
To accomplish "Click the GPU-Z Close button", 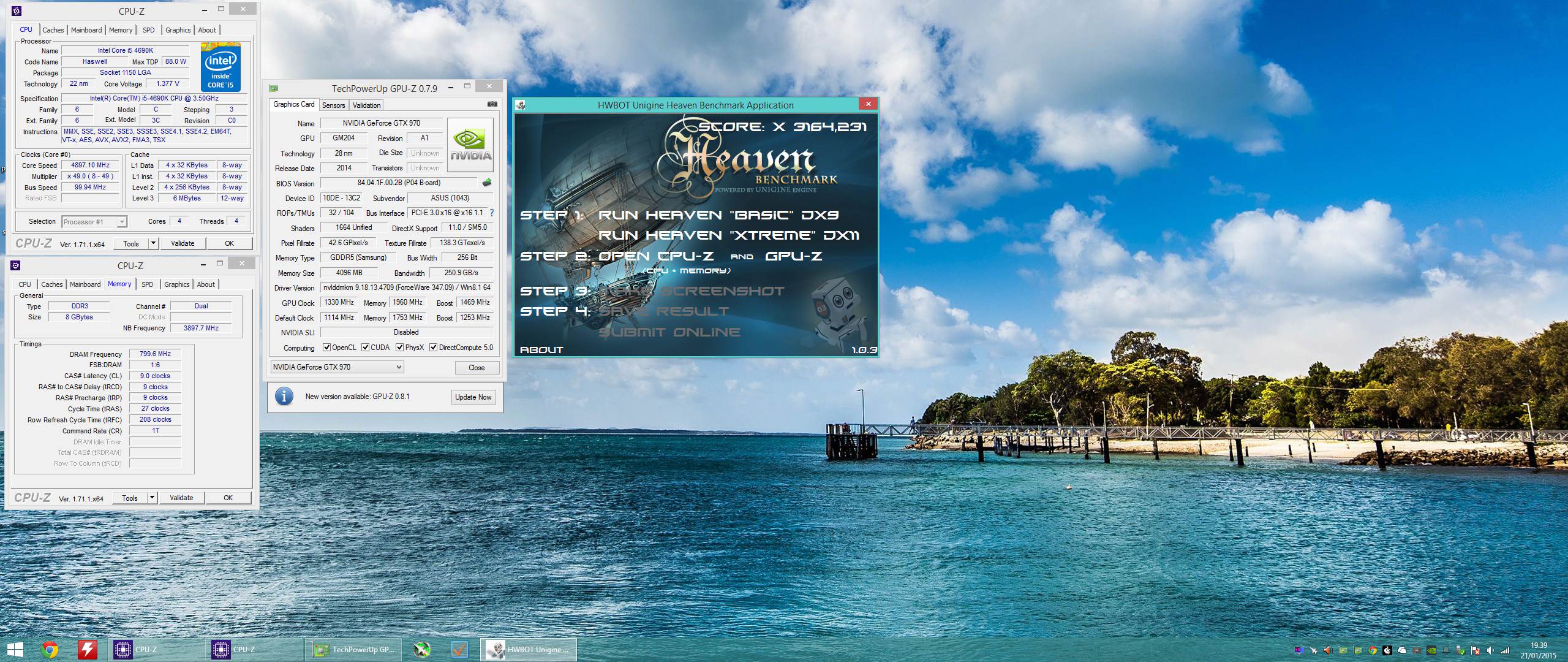I will pyautogui.click(x=477, y=368).
